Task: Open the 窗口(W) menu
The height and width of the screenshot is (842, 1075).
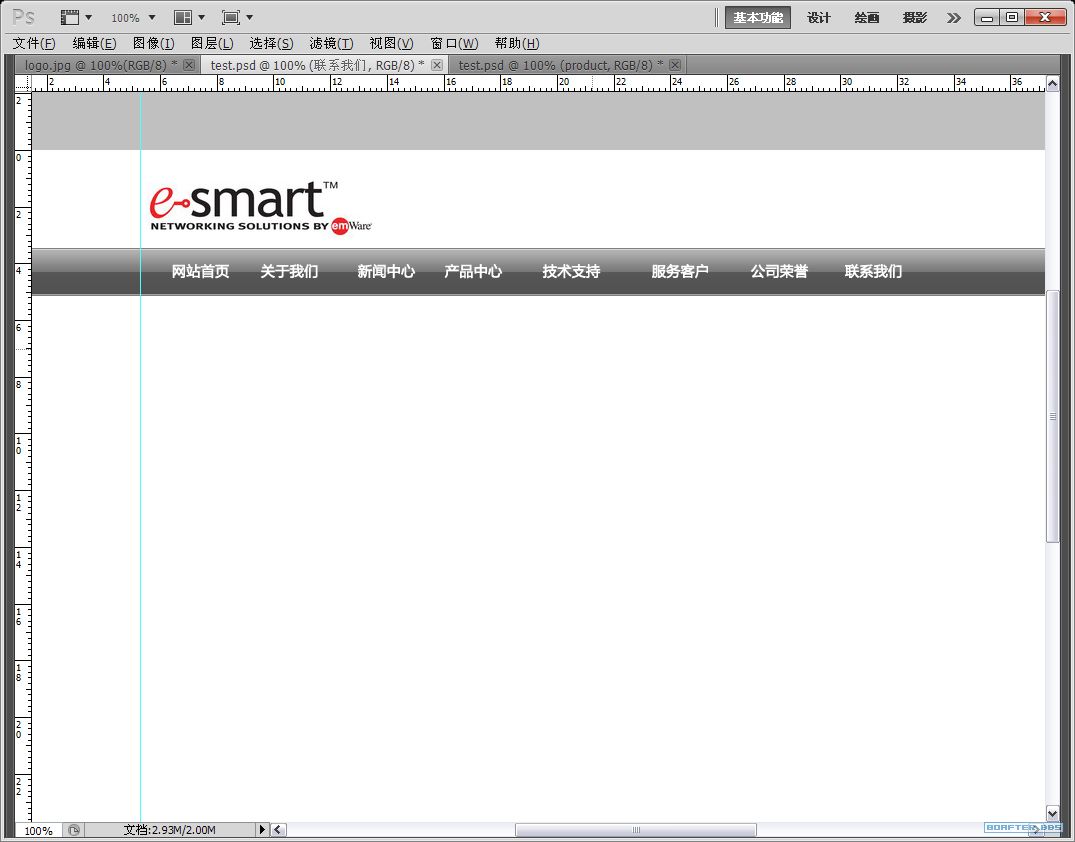Action: pos(454,43)
